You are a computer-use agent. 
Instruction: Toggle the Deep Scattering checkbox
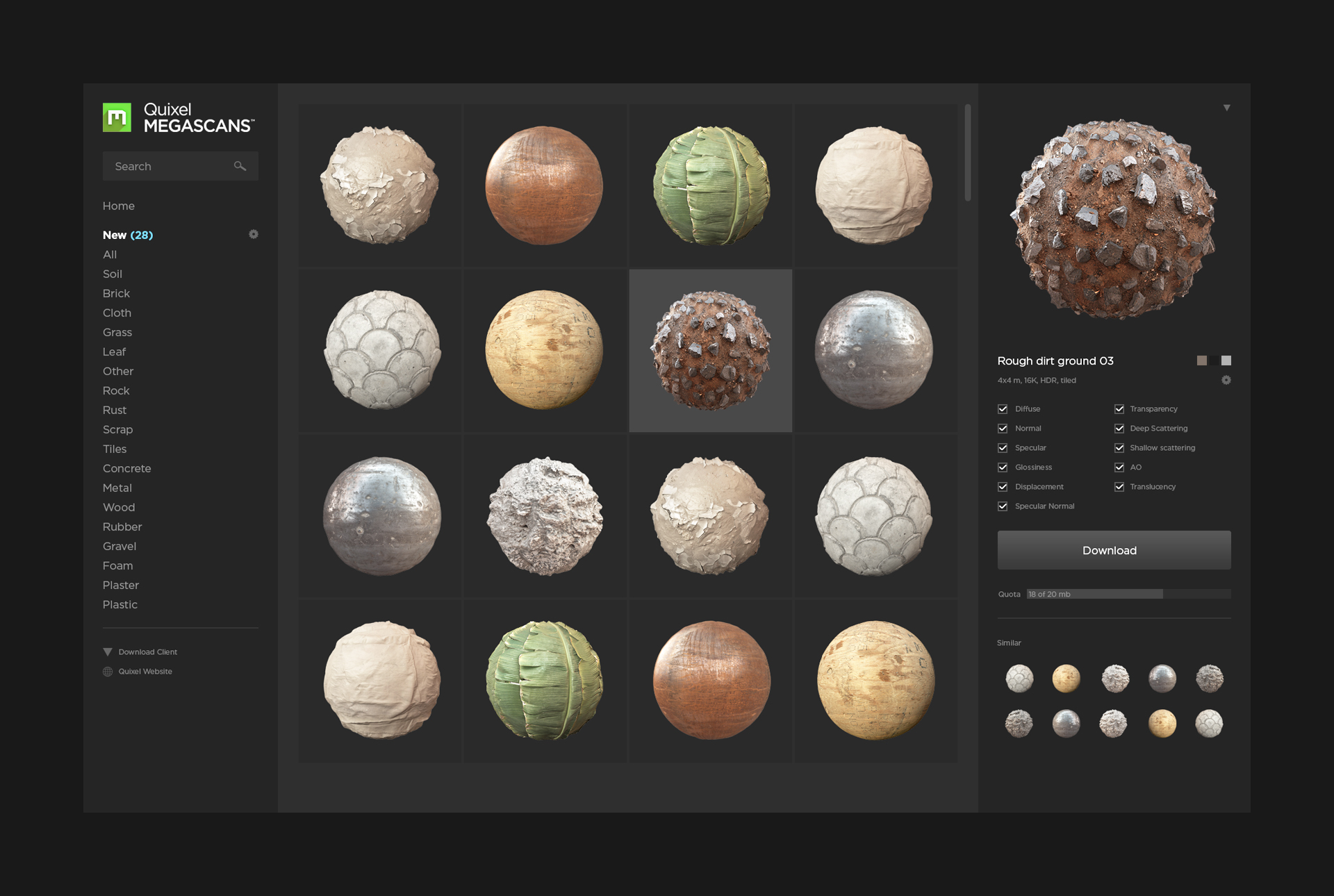tap(1119, 428)
